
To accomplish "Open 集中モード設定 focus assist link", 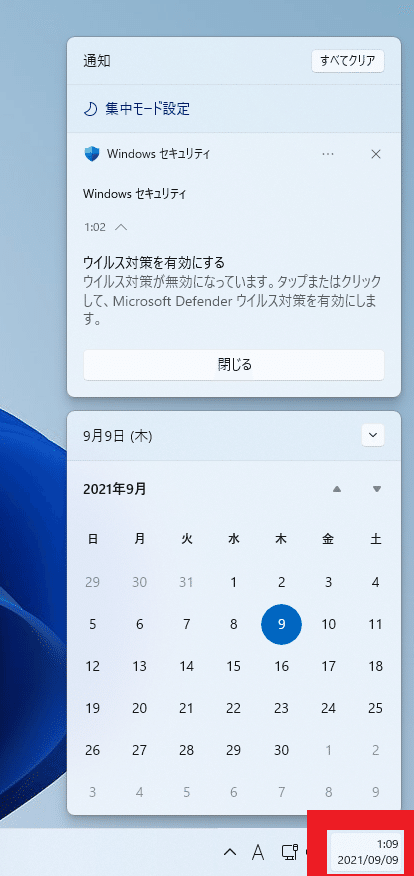I will pos(137,108).
